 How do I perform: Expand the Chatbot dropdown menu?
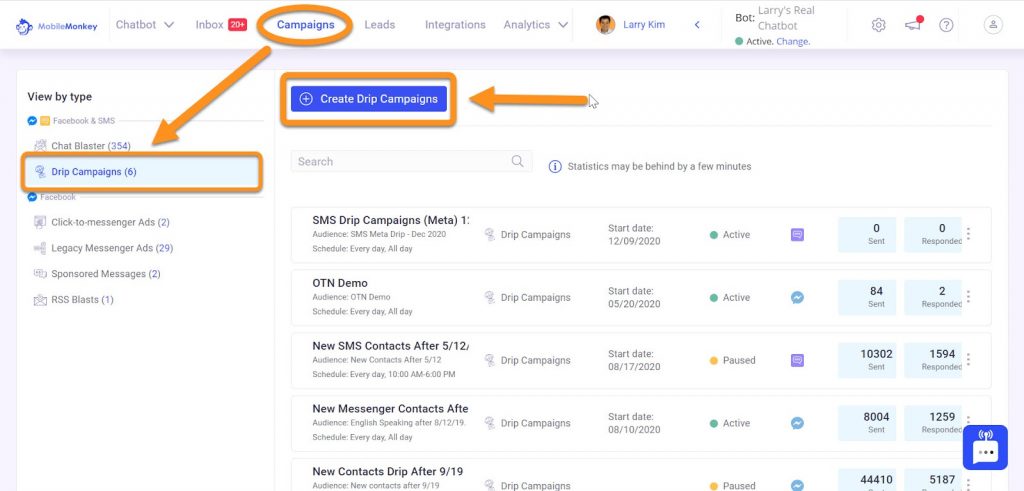coord(145,25)
